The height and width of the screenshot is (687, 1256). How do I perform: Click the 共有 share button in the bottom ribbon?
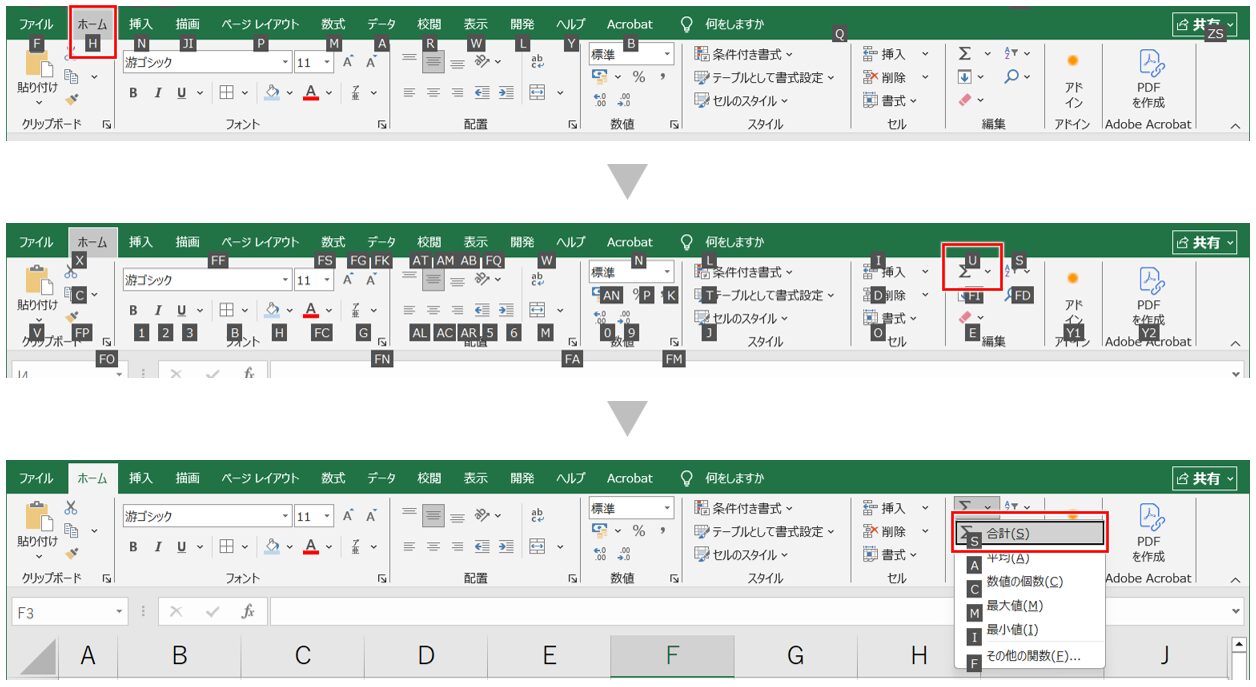[1205, 479]
